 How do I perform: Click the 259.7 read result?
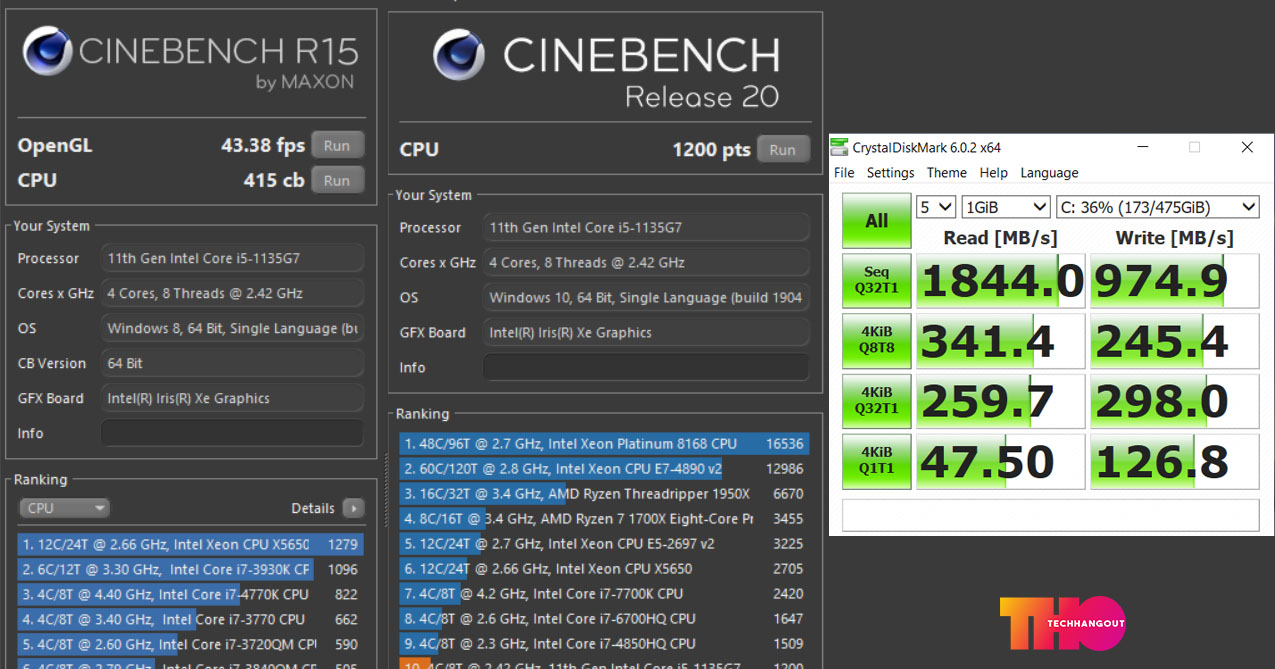(x=1001, y=401)
